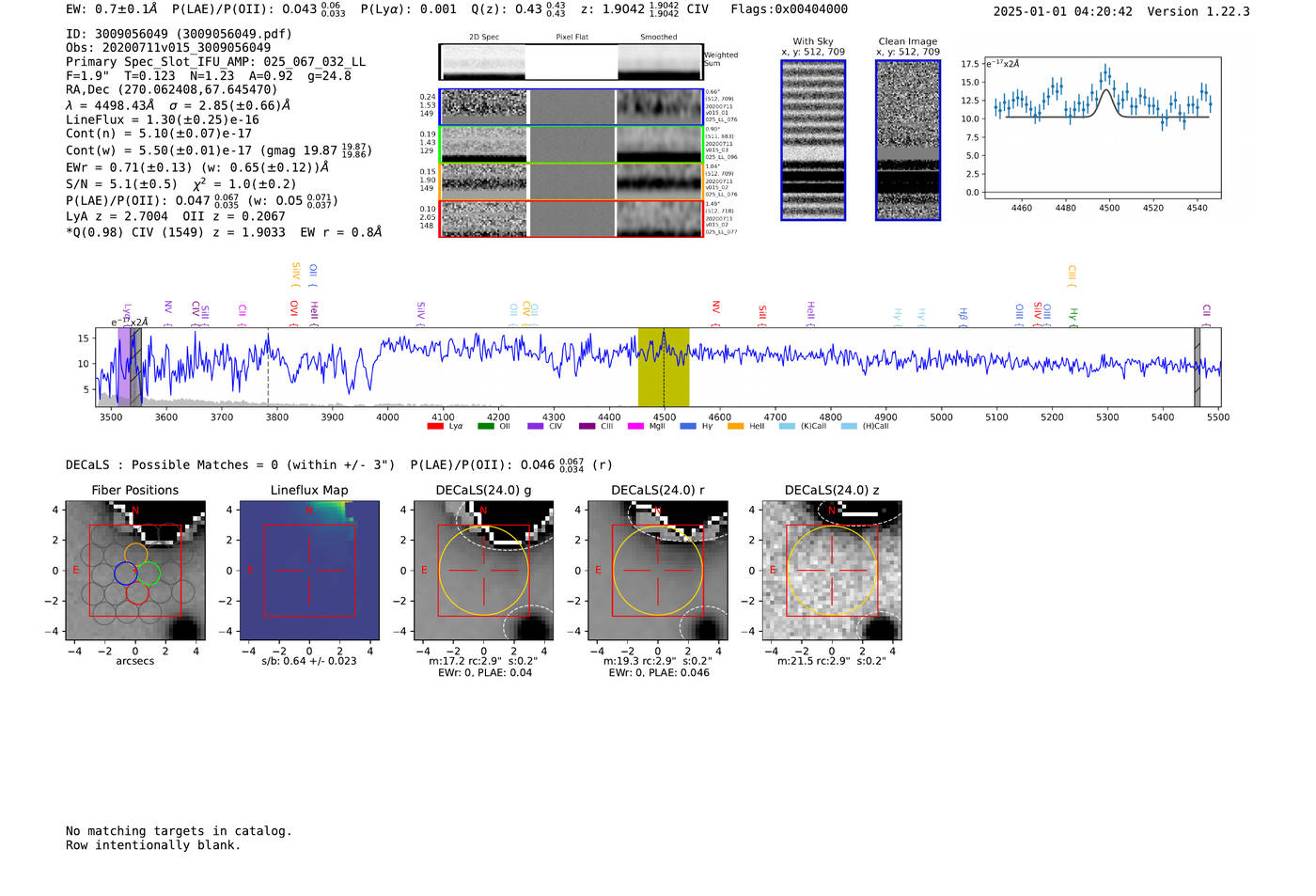The height and width of the screenshot is (896, 1316).
Task: Click the green fiber circle in Fiber Positions
Action: click(149, 573)
